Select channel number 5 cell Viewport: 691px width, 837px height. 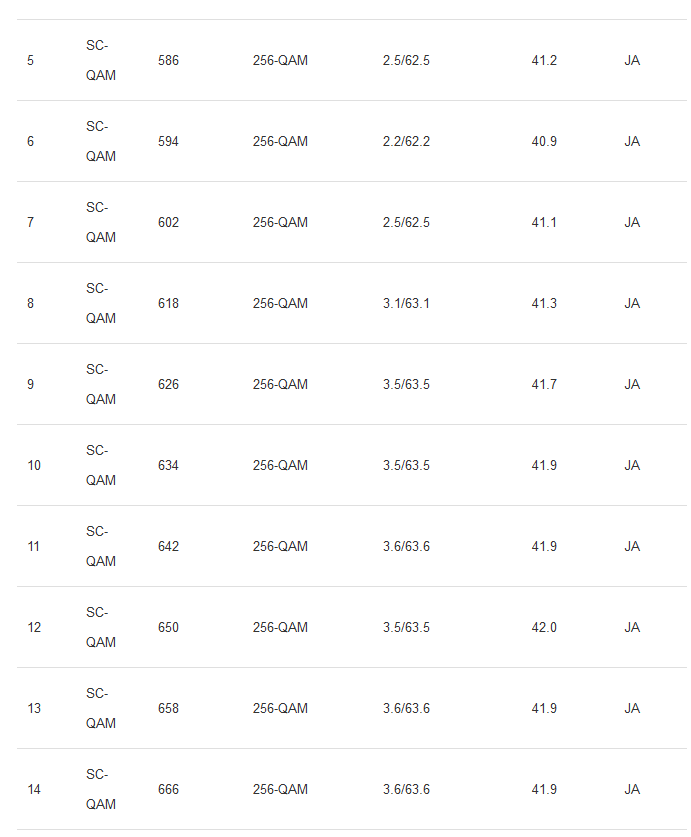[30, 60]
